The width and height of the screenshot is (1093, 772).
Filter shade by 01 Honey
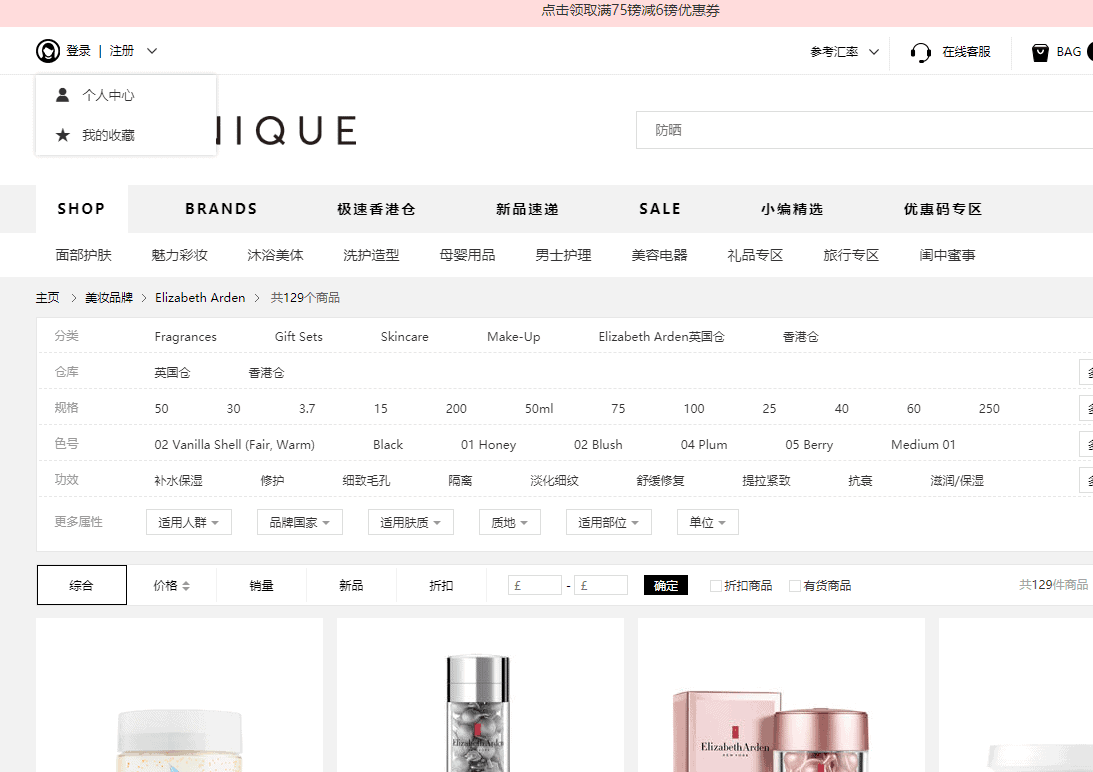[x=489, y=445]
